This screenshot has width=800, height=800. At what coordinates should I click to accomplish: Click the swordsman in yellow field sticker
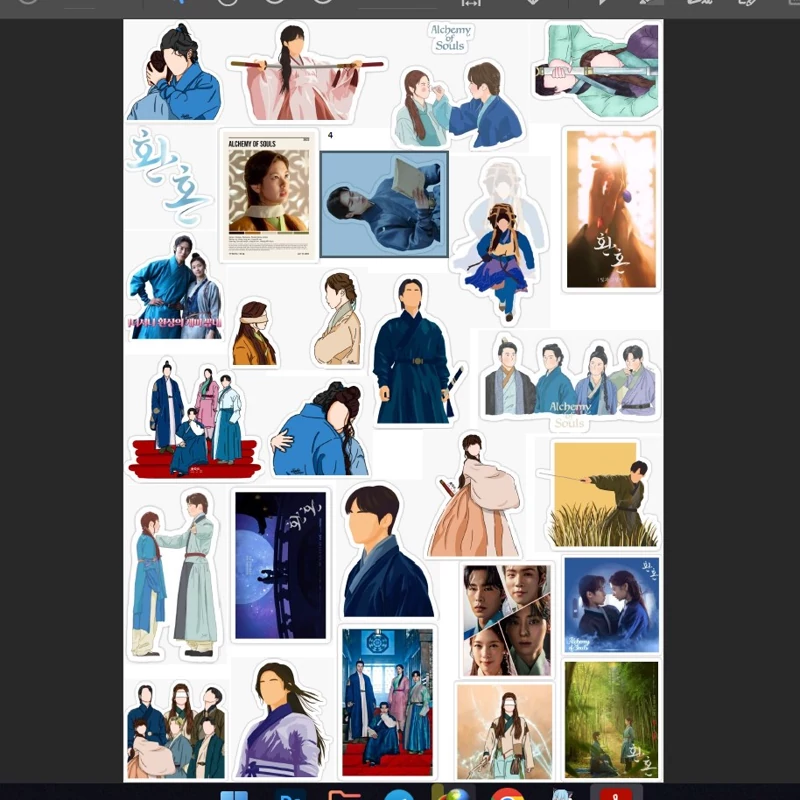598,493
